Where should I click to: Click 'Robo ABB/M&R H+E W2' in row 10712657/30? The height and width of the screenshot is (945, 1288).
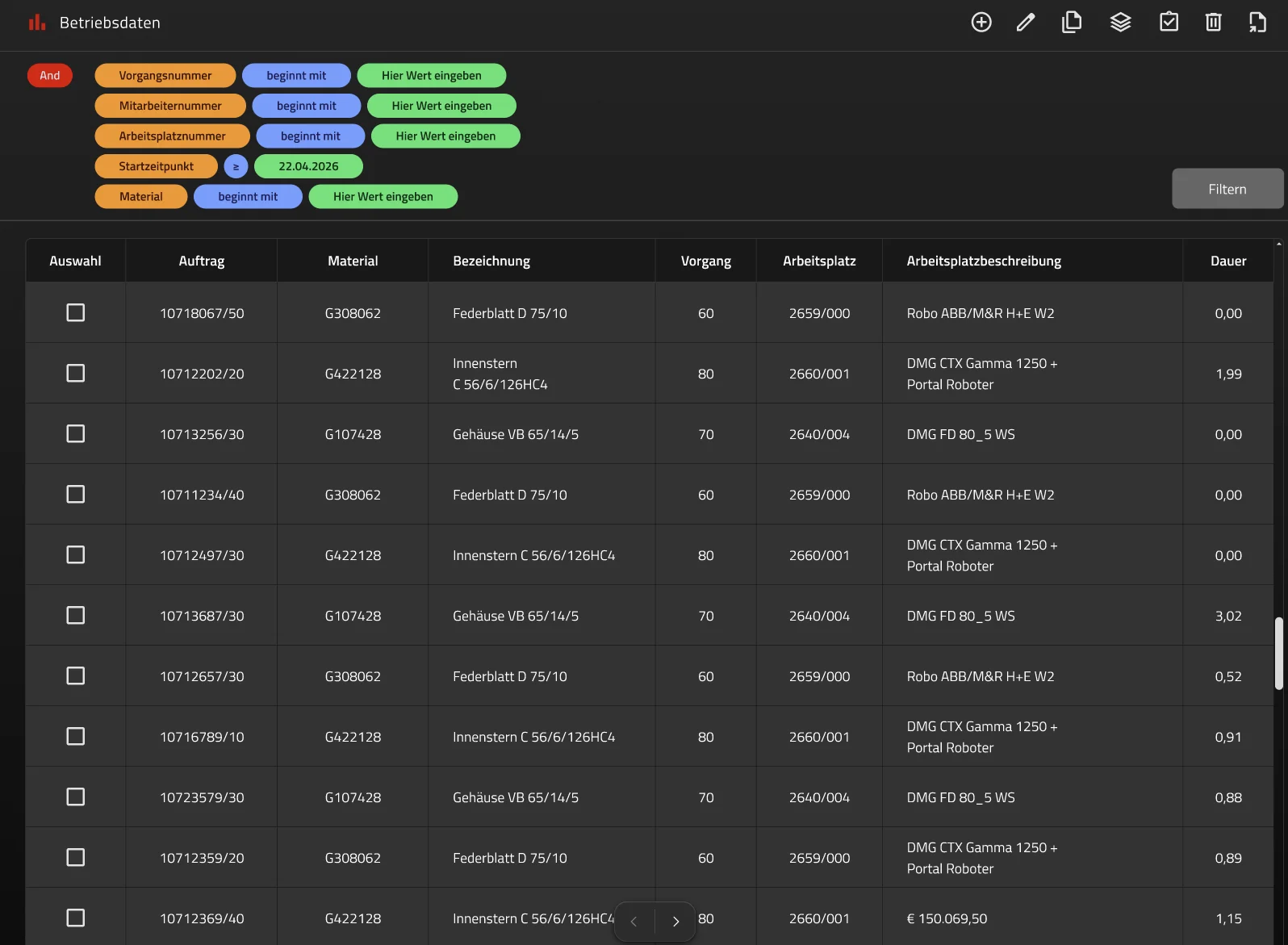click(x=981, y=676)
